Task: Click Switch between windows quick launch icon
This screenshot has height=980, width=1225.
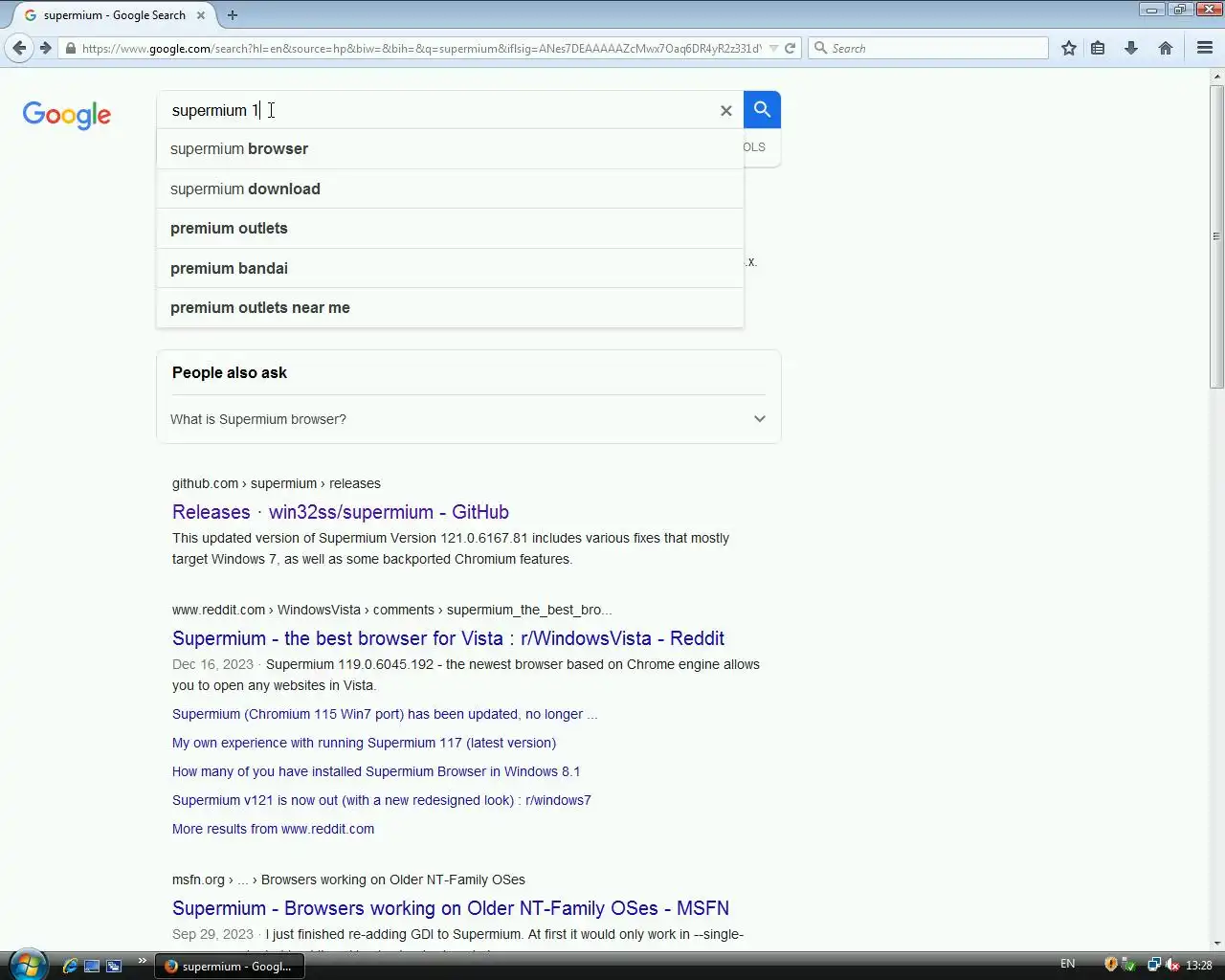Action: point(114,966)
